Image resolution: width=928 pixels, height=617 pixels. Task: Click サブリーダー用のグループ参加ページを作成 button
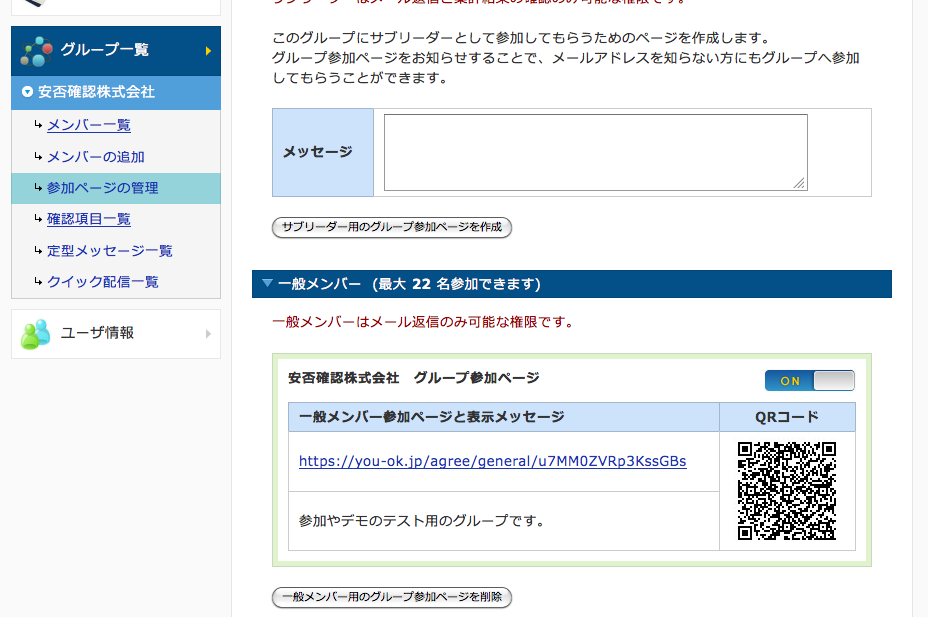click(392, 227)
